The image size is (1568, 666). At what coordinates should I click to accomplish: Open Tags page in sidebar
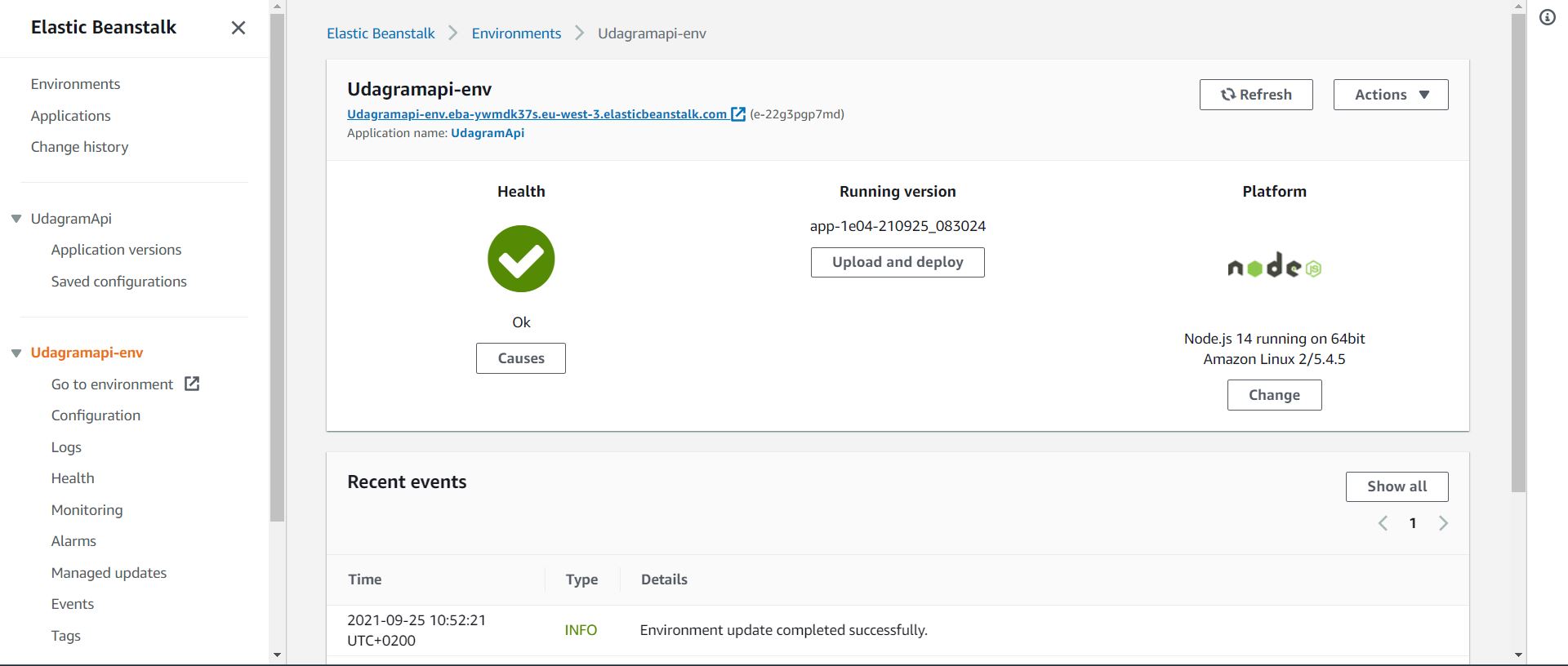[x=65, y=636]
